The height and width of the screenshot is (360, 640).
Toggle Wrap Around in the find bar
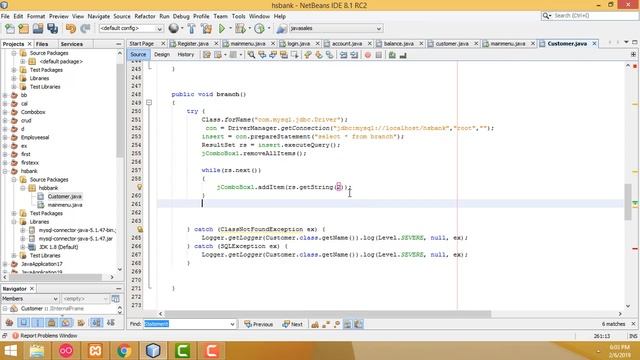click(358, 324)
